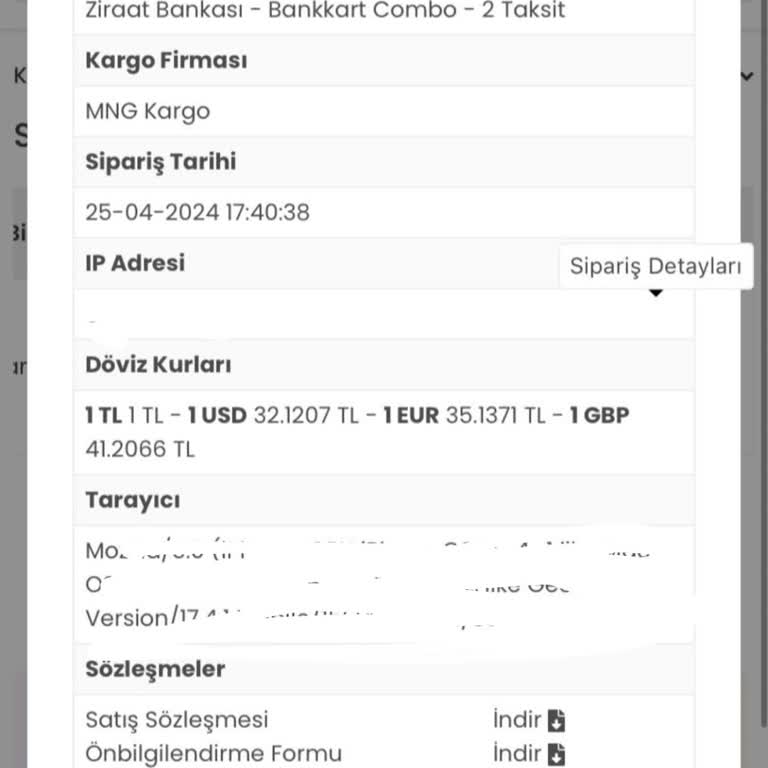Click the Satış Sözleşmesi İndir link
Viewport: 768px width, 768px height.
point(517,720)
